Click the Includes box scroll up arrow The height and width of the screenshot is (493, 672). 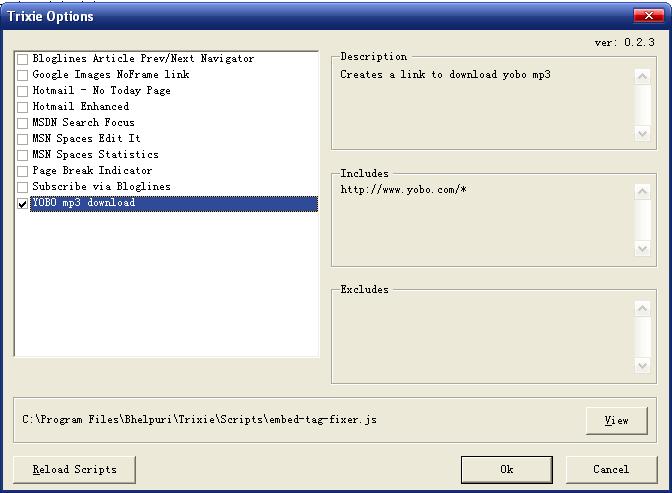642,192
